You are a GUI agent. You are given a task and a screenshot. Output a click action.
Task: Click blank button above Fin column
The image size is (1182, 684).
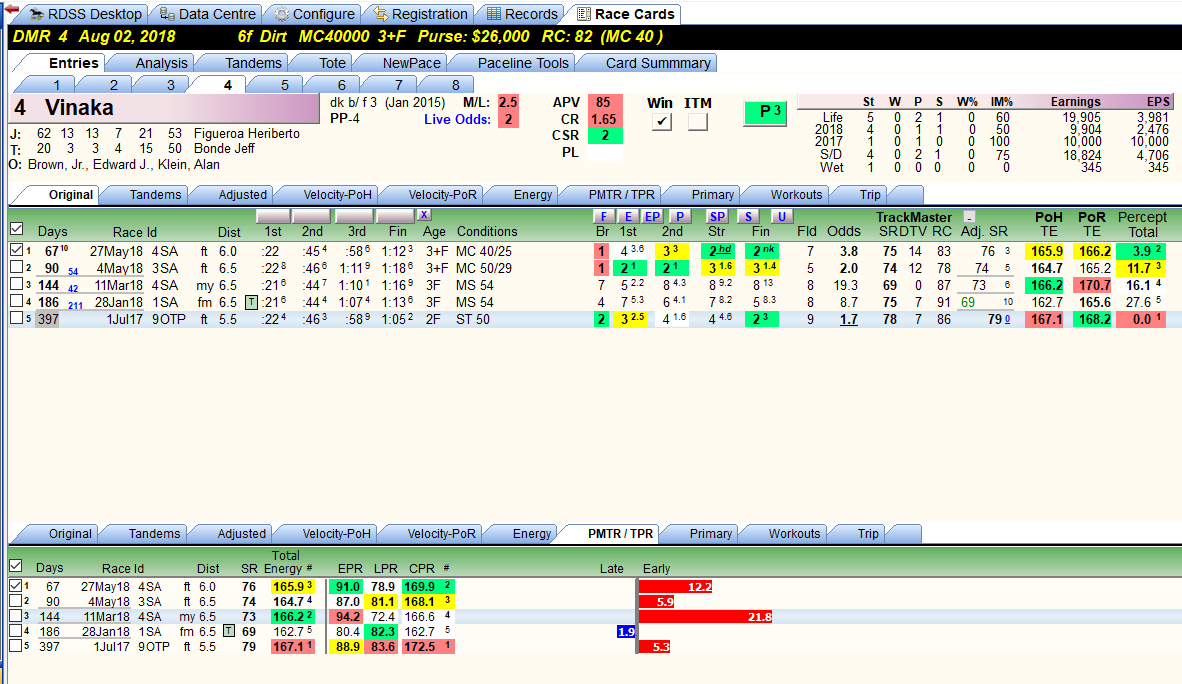click(x=396, y=216)
